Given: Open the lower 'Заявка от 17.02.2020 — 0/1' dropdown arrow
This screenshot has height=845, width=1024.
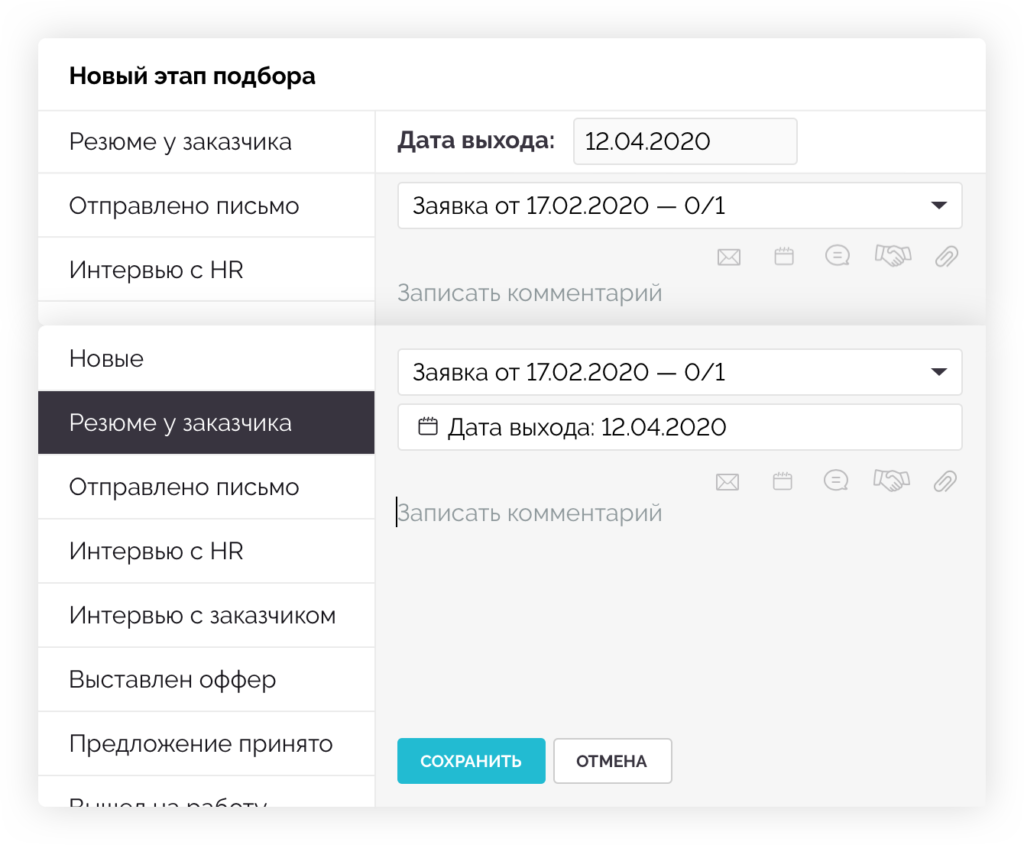Looking at the screenshot, I should [937, 372].
